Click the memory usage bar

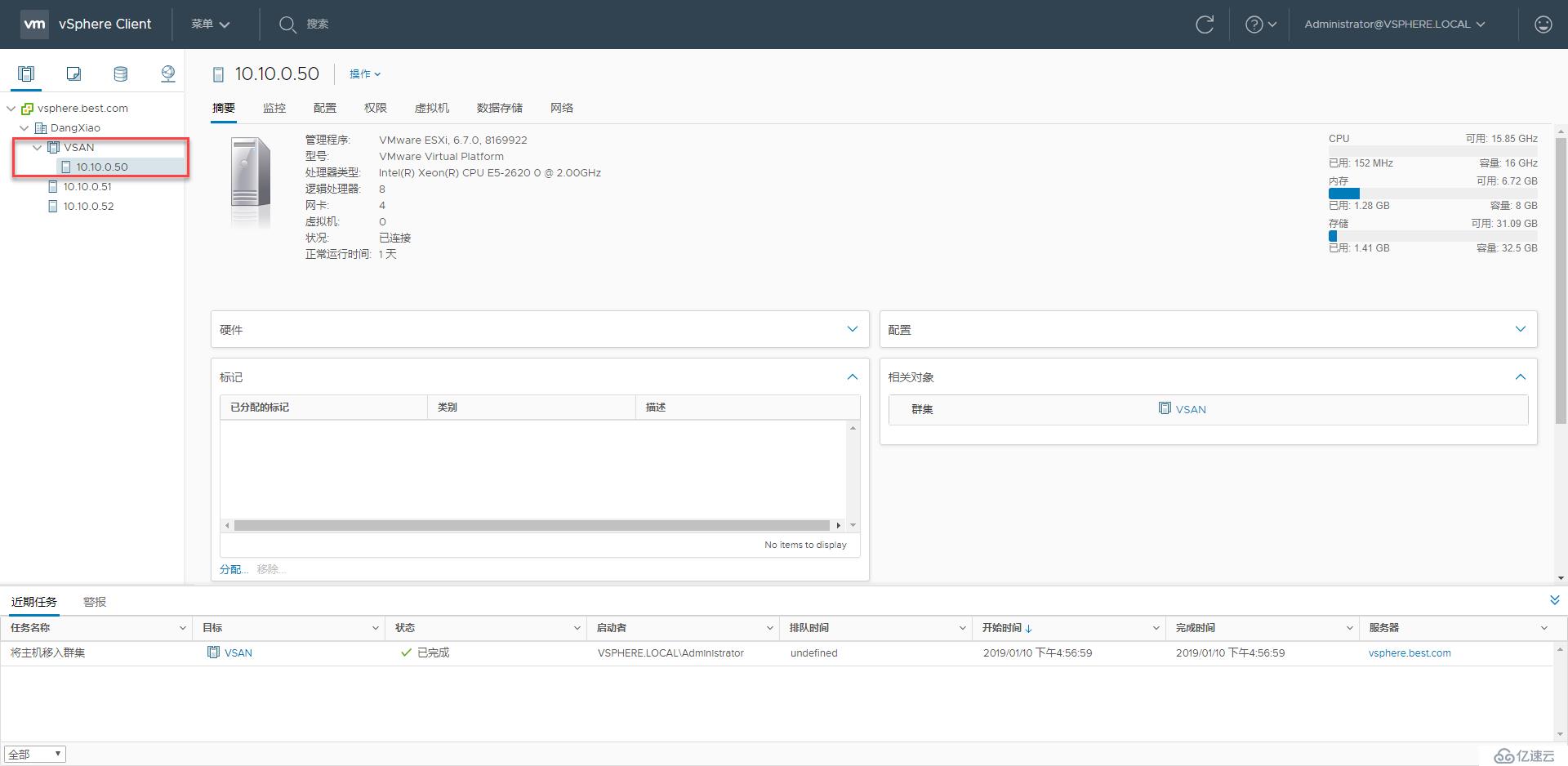(x=1432, y=194)
